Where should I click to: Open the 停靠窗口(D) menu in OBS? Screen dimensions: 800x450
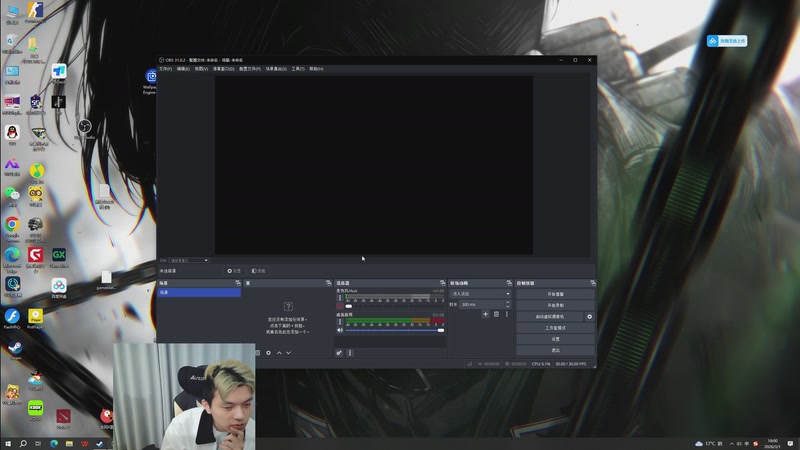[x=223, y=69]
